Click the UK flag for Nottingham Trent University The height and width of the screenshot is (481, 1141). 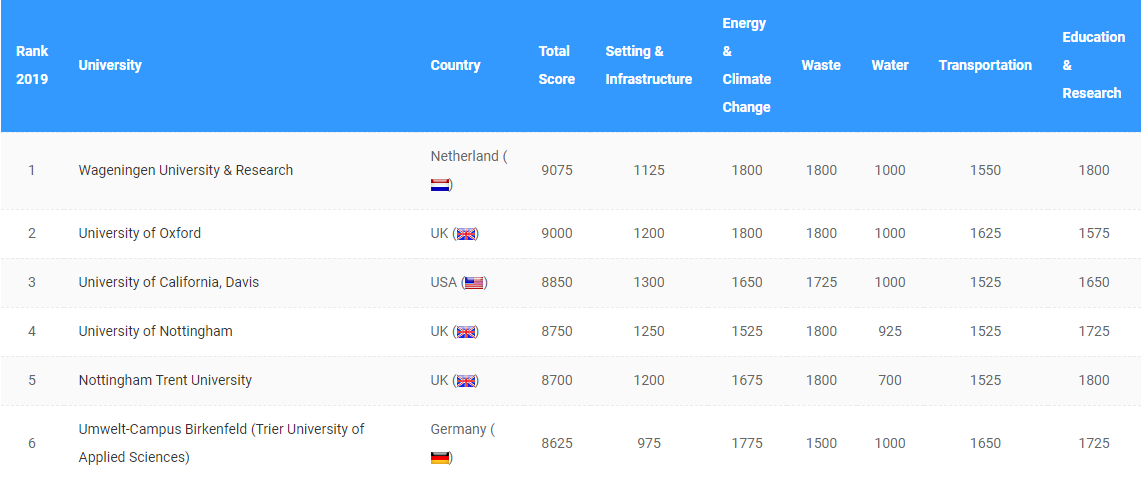click(x=466, y=381)
